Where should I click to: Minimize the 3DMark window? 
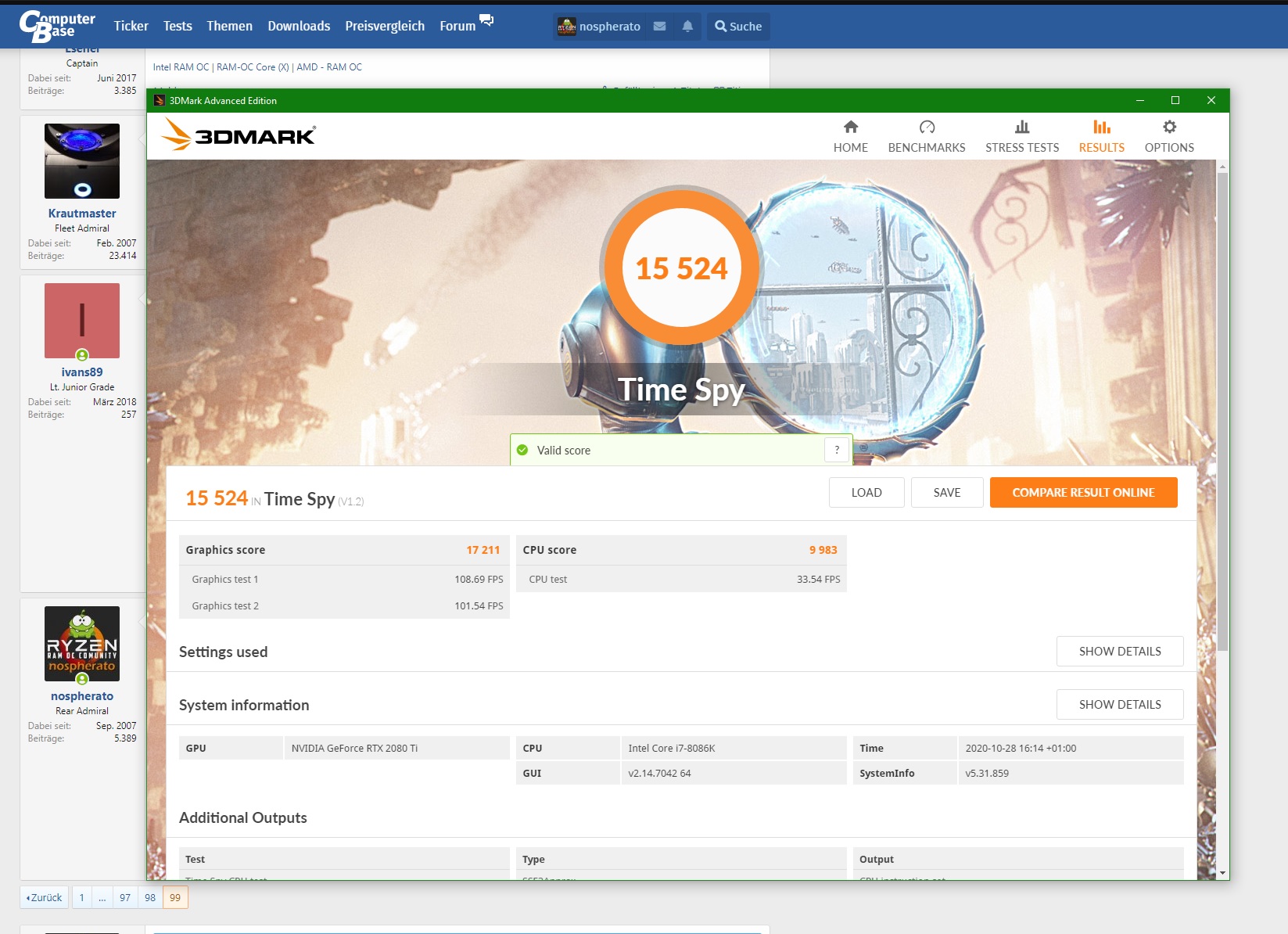(1140, 100)
